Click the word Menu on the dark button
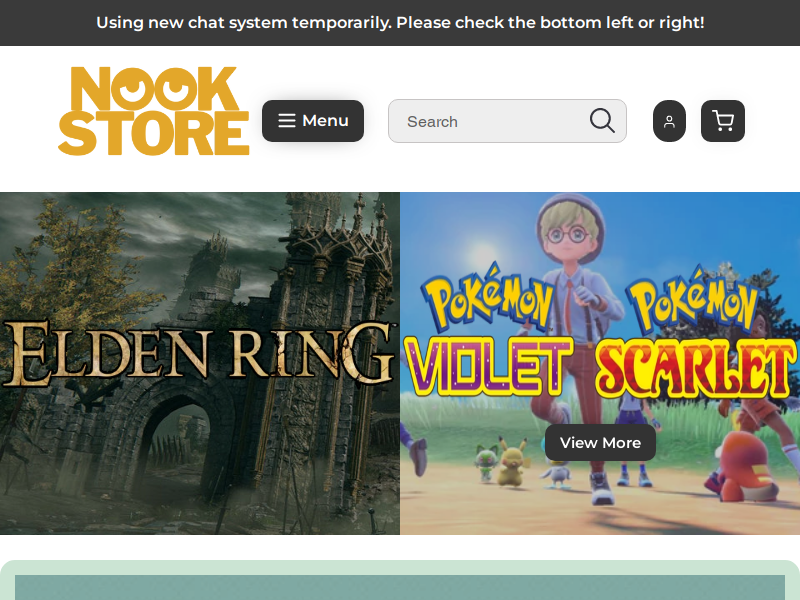Image resolution: width=800 pixels, height=600 pixels. click(326, 121)
